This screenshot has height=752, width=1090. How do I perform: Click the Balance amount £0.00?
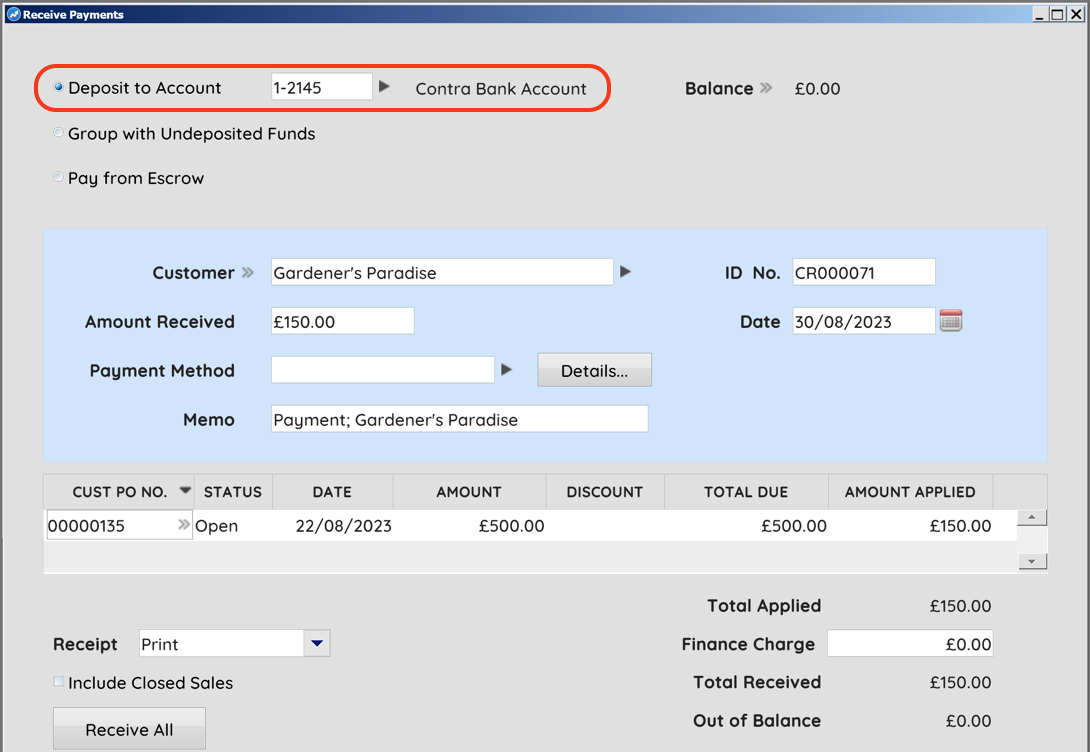818,89
